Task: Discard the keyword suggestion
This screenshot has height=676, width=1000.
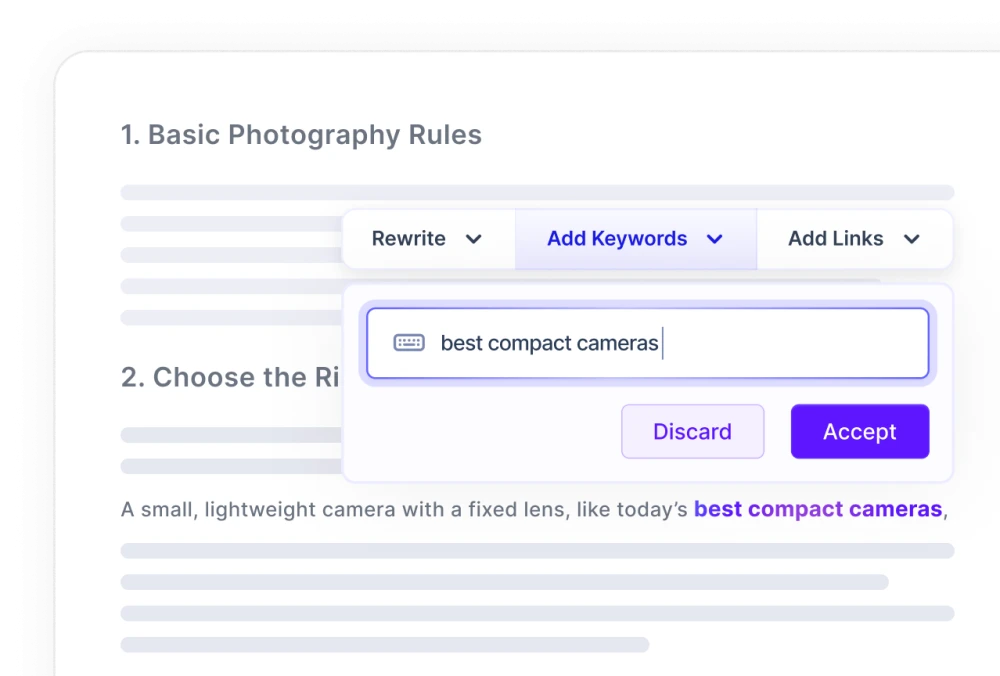Action: (x=693, y=431)
